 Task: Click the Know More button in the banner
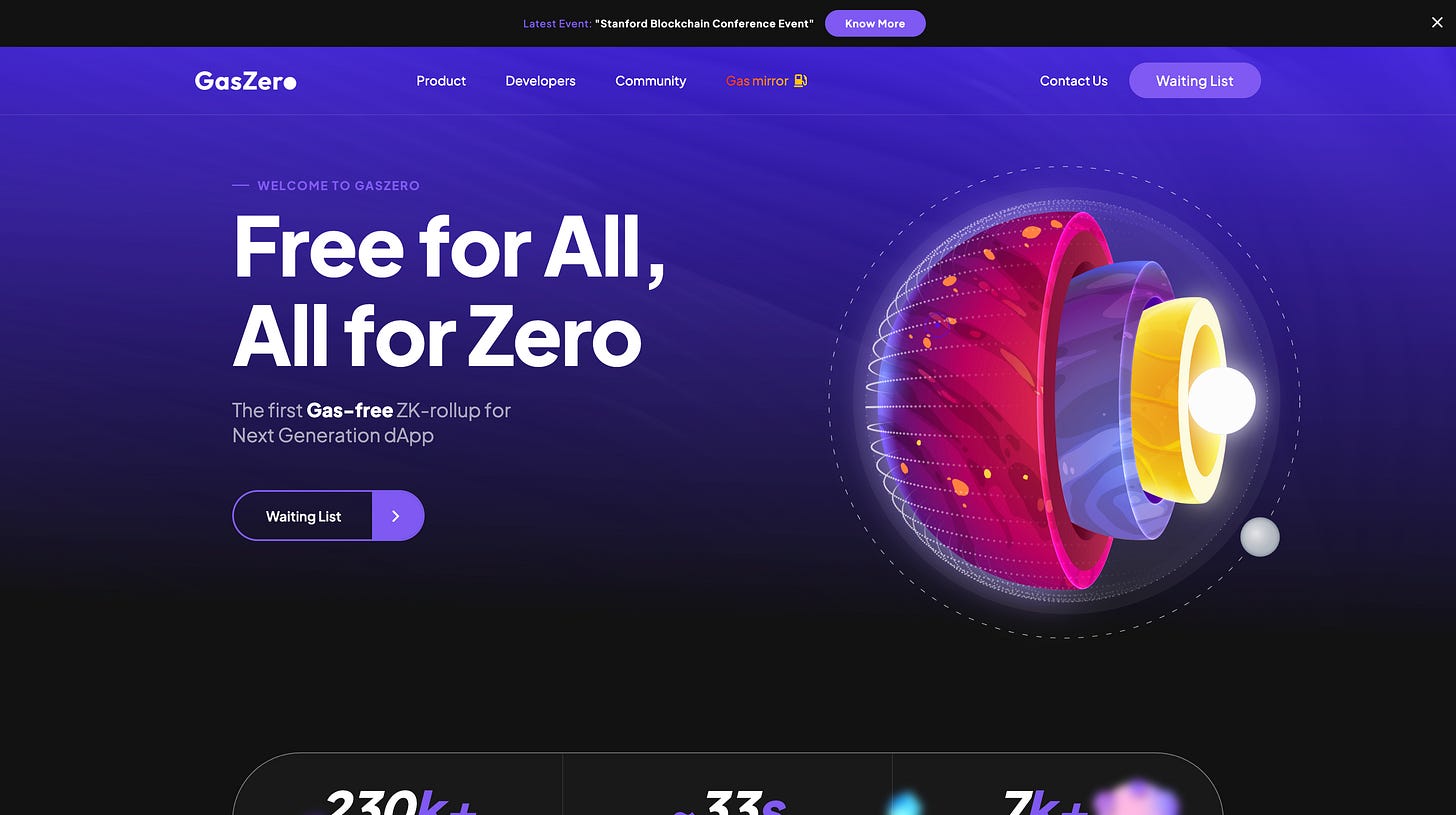click(875, 23)
